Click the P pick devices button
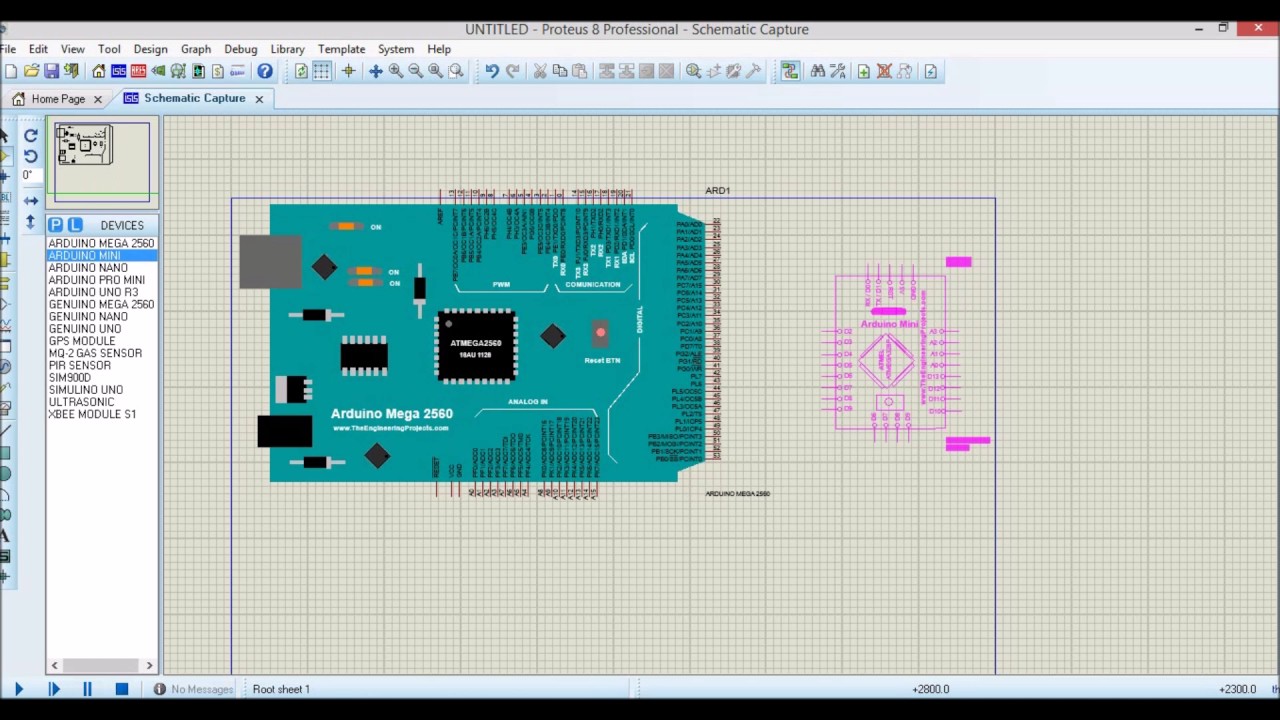The image size is (1280, 720). click(x=56, y=225)
